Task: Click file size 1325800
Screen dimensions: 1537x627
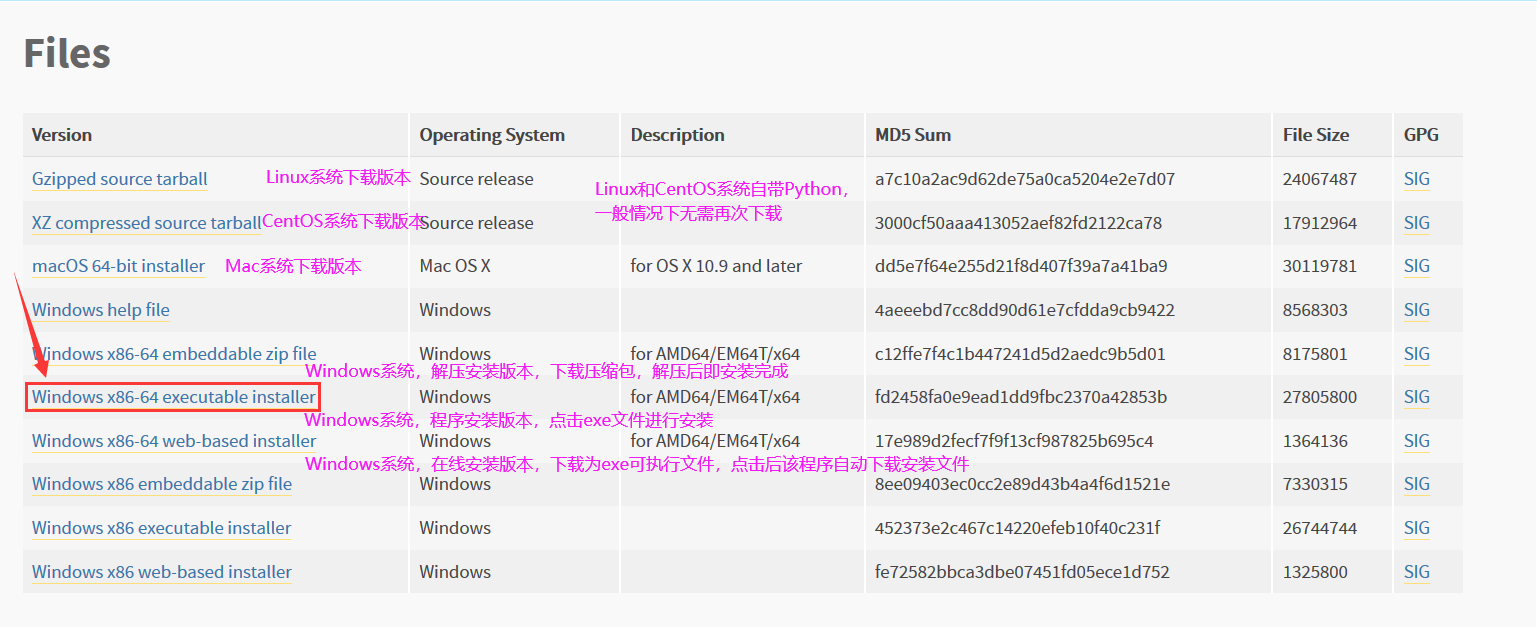Action: pos(1316,572)
